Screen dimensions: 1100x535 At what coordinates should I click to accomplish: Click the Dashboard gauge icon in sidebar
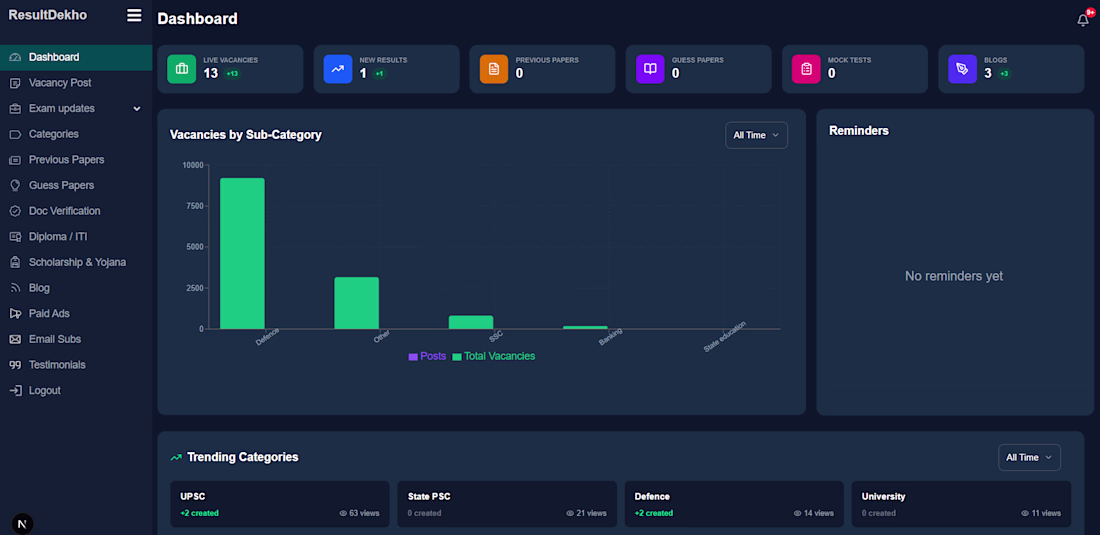coord(15,57)
